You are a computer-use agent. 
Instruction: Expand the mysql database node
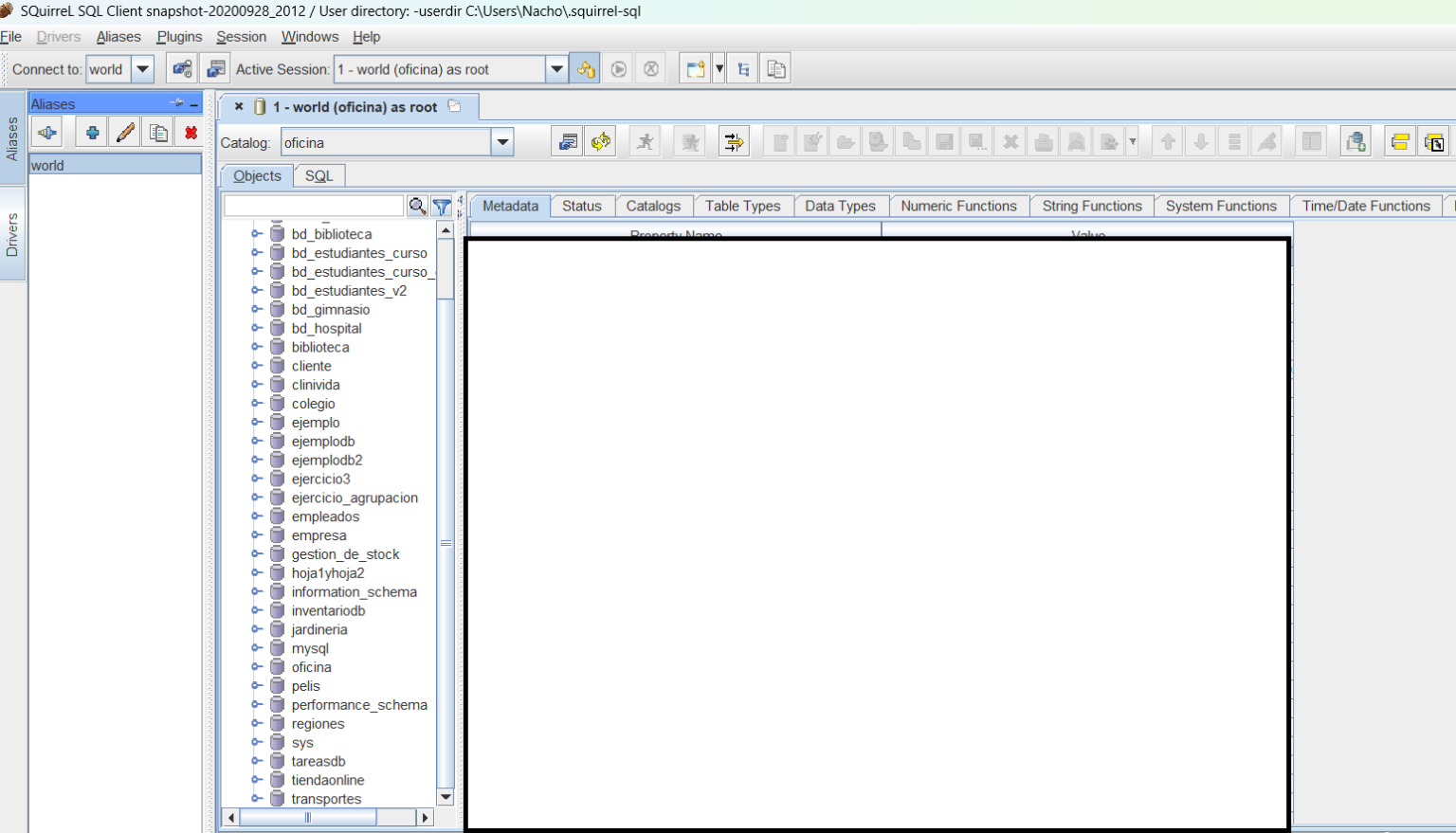tap(254, 648)
